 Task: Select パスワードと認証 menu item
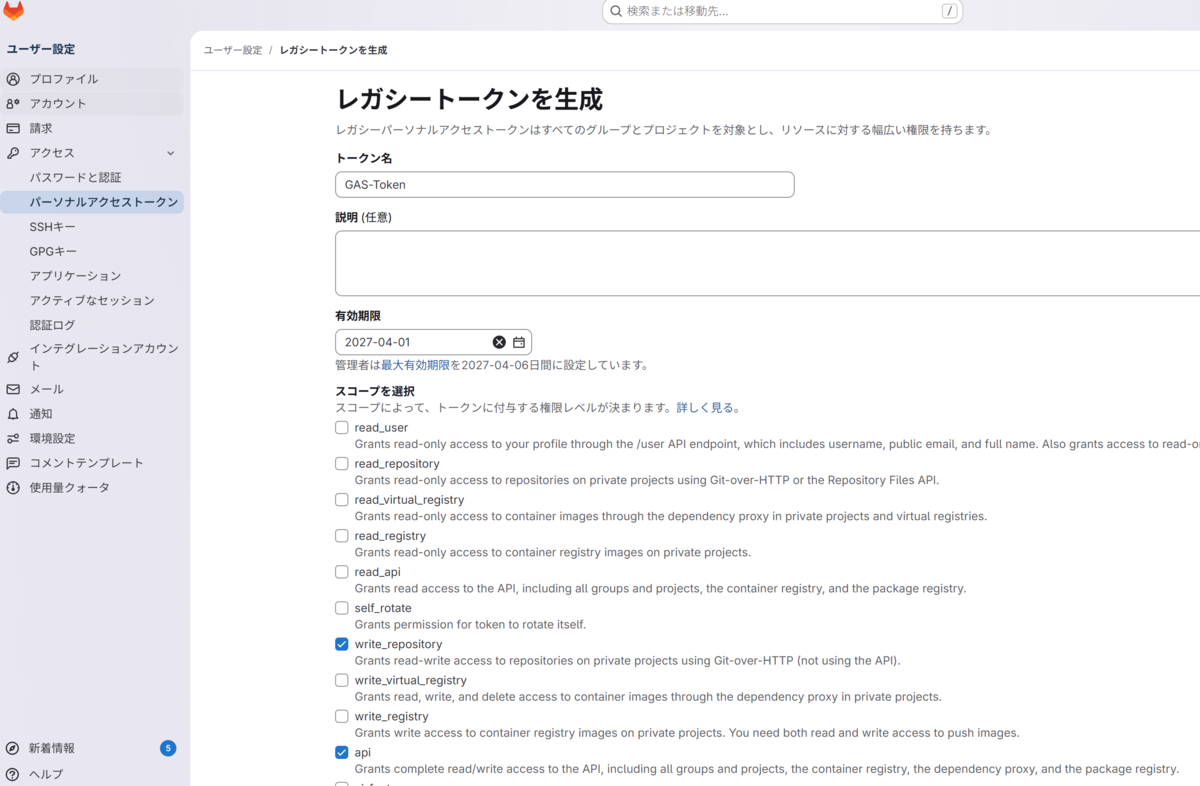click(x=92, y=177)
